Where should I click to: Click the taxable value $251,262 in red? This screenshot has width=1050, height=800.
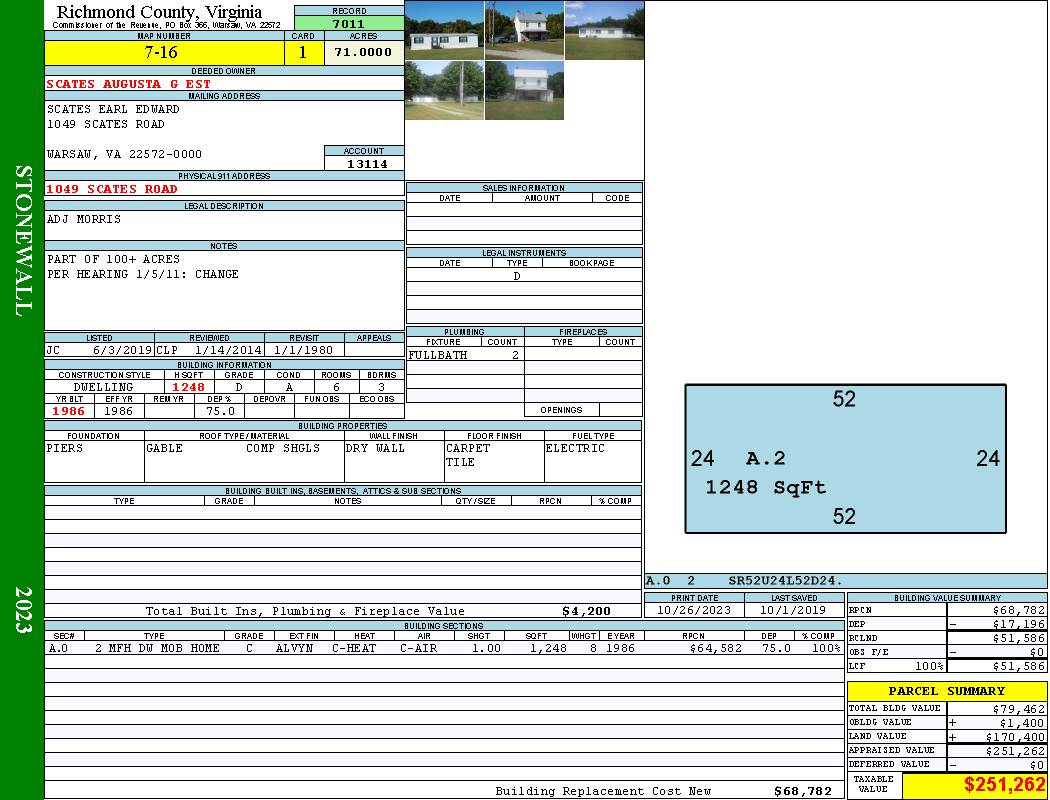click(1004, 785)
